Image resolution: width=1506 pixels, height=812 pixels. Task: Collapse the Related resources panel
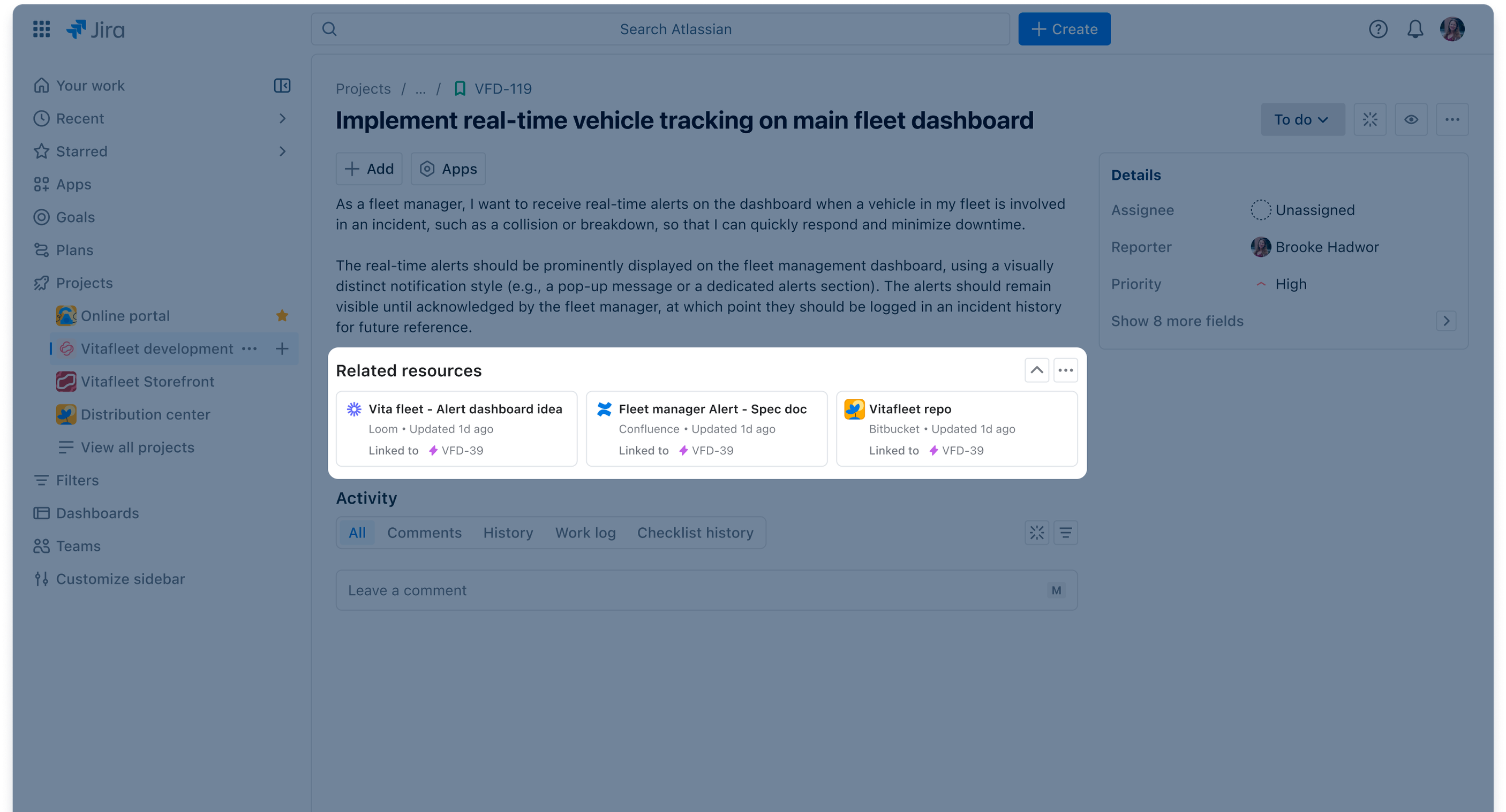point(1037,370)
